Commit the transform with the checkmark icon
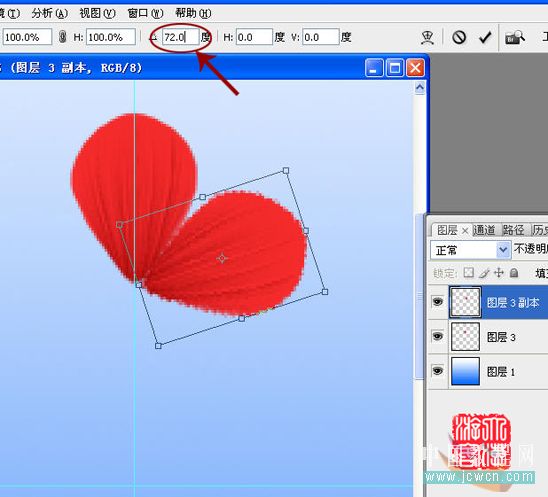548x497 pixels. (485, 37)
